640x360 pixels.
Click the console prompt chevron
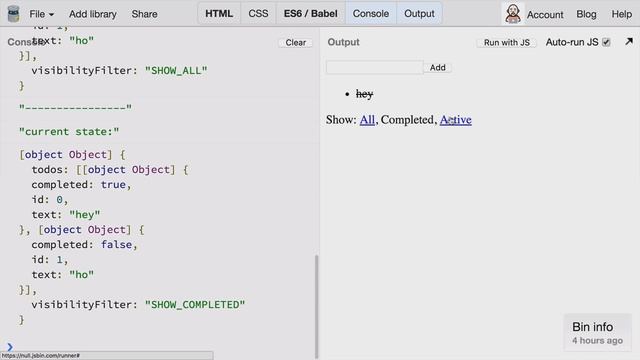(10, 347)
